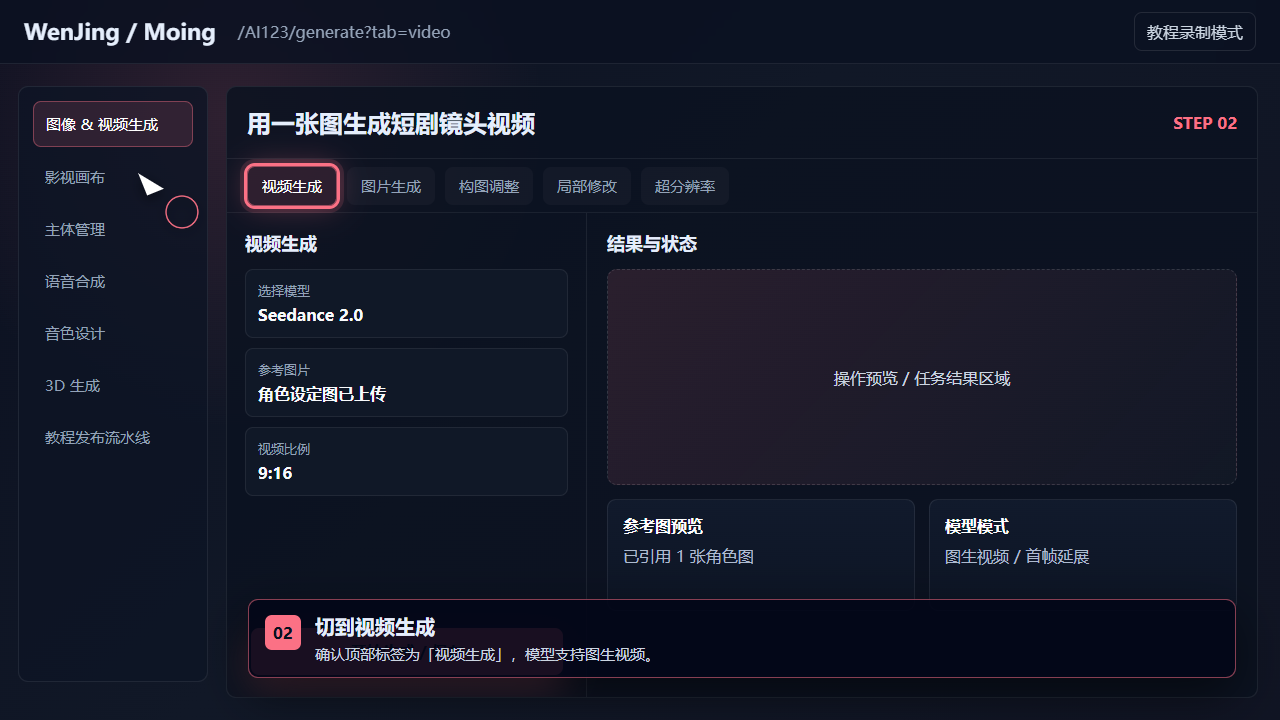Click the 视频生成 section heading in left panel
Screen dimensions: 1280x720
pyautogui.click(x=281, y=244)
